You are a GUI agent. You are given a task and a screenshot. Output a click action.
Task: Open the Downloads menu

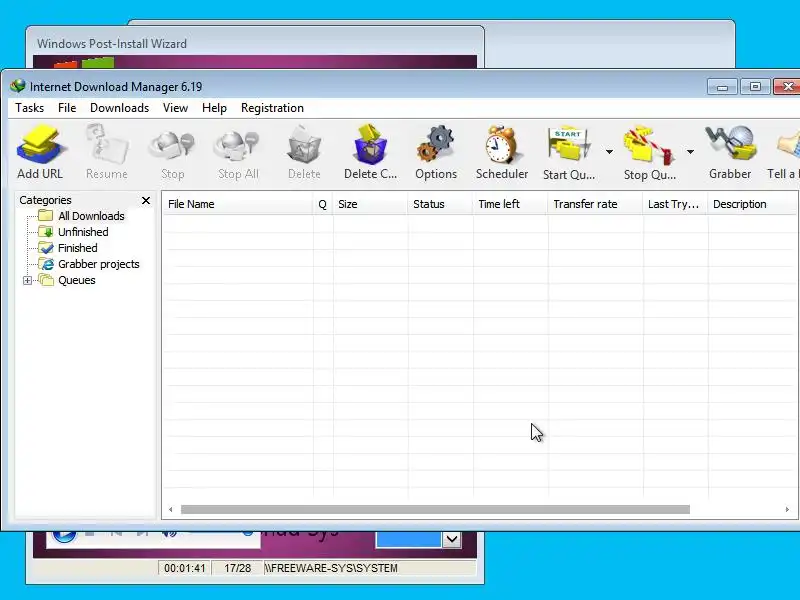pyautogui.click(x=119, y=108)
